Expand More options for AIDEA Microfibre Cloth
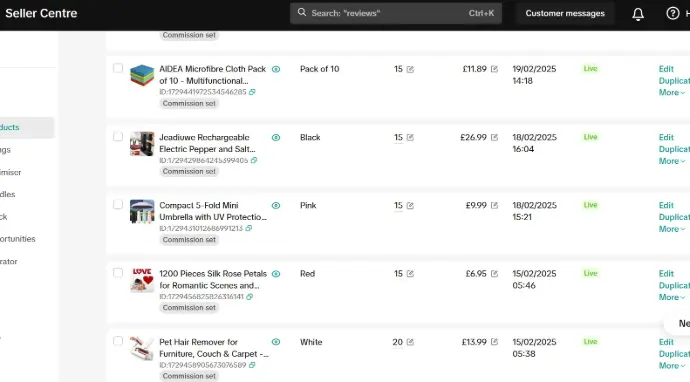The image size is (690, 382). 672,92
